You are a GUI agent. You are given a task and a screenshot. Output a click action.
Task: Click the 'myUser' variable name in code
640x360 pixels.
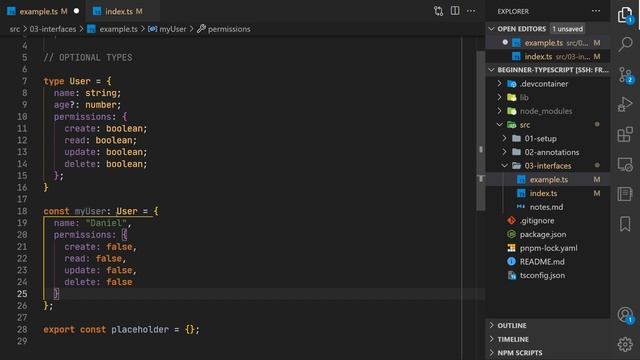click(x=90, y=211)
